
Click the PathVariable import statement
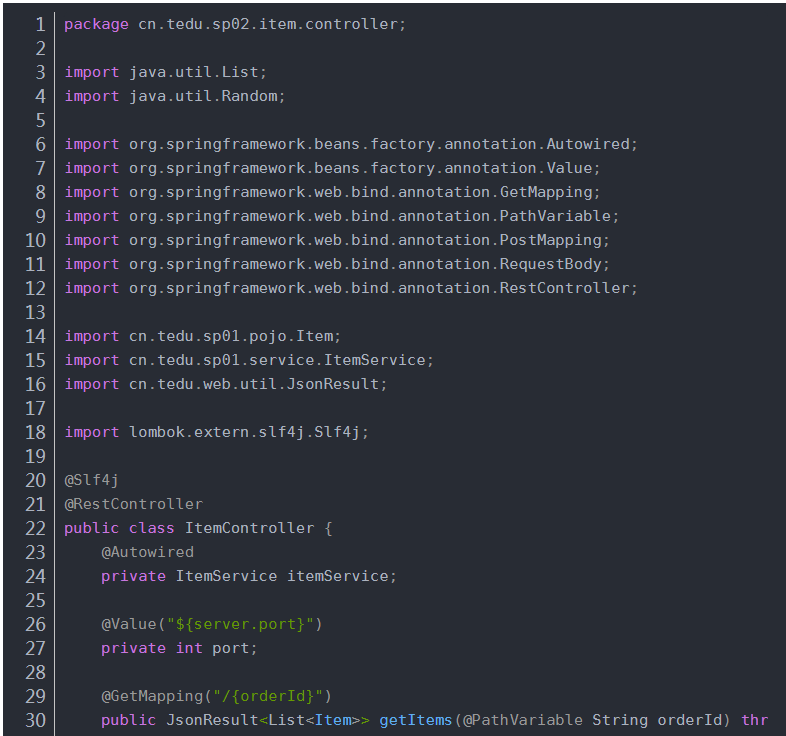pos(341,216)
